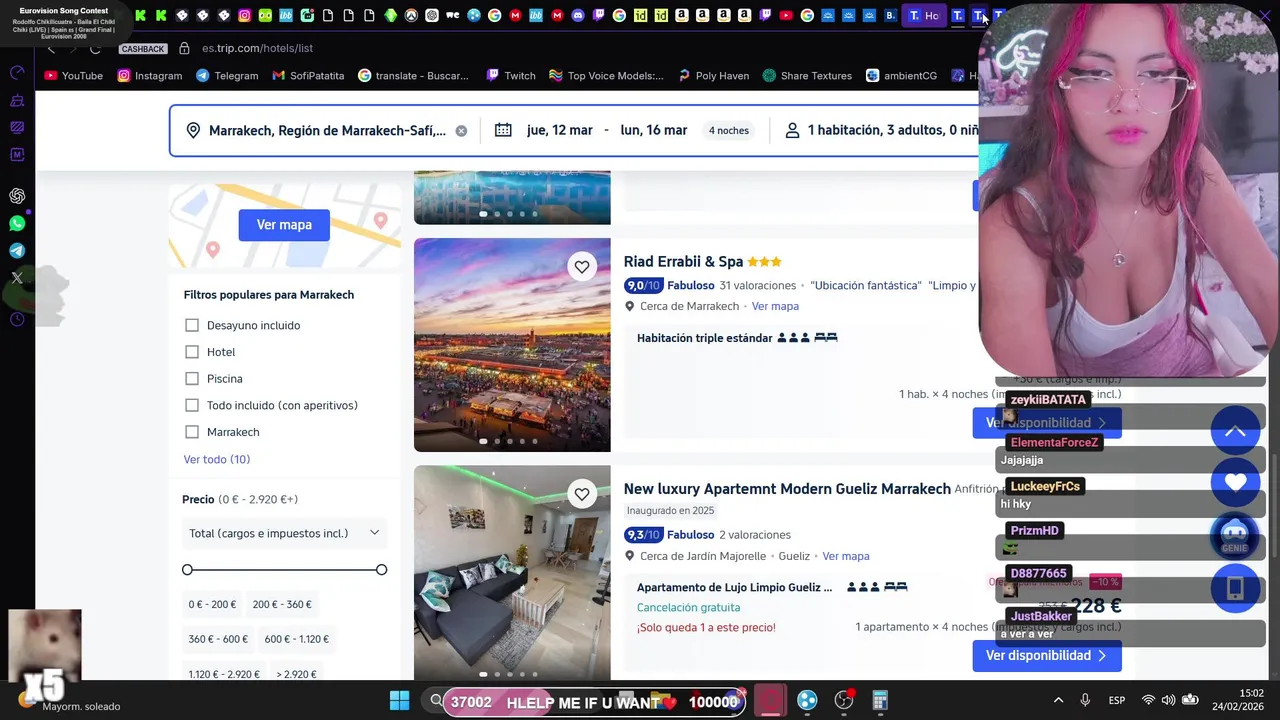The height and width of the screenshot is (720, 1280).
Task: Click the calendar icon in search bar
Action: pyautogui.click(x=503, y=130)
